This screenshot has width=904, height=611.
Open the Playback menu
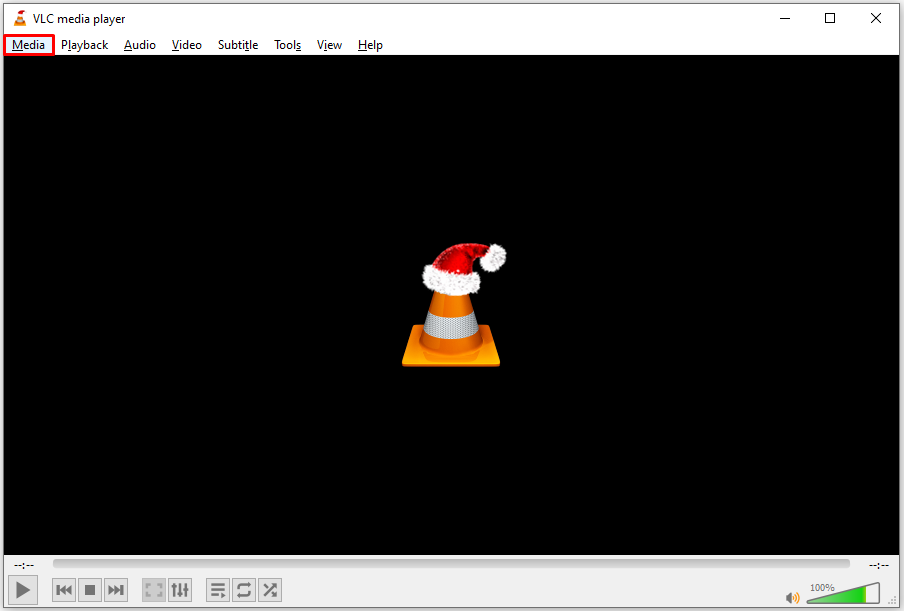(x=85, y=45)
